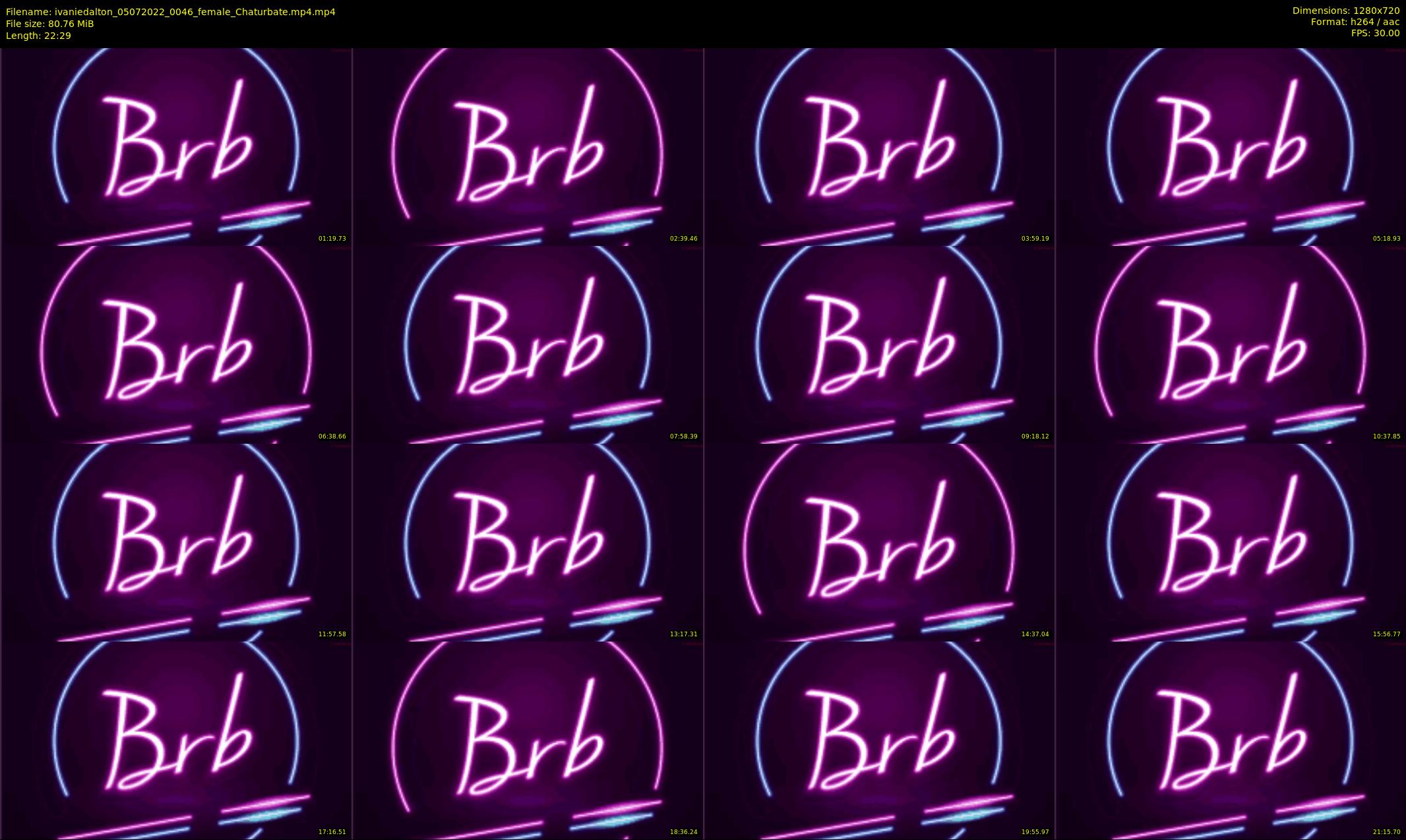Select the last frame at 21:15.70
This screenshot has height=840, width=1406.
[1231, 740]
